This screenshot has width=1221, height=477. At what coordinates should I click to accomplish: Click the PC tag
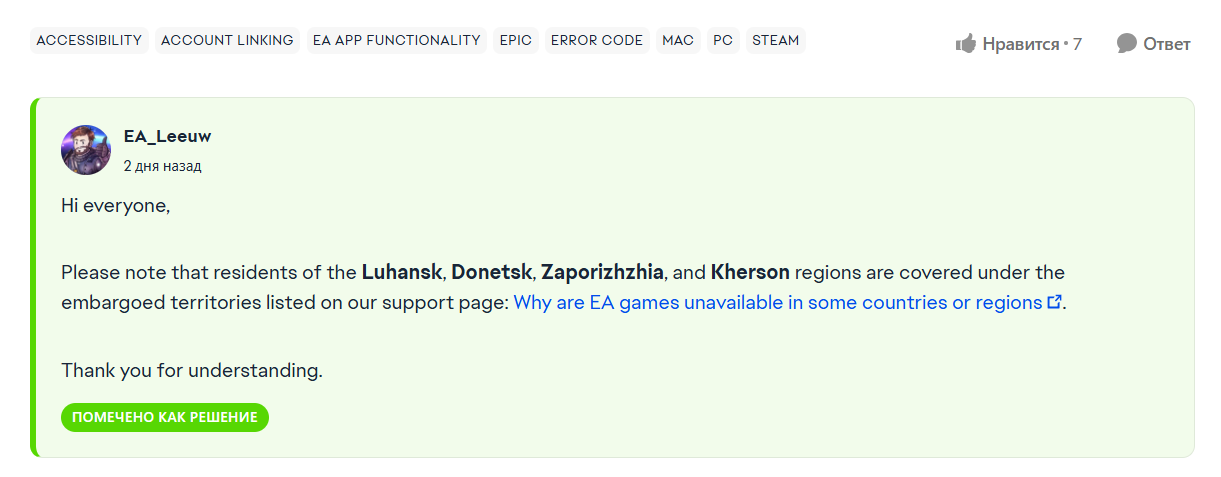[x=722, y=41]
